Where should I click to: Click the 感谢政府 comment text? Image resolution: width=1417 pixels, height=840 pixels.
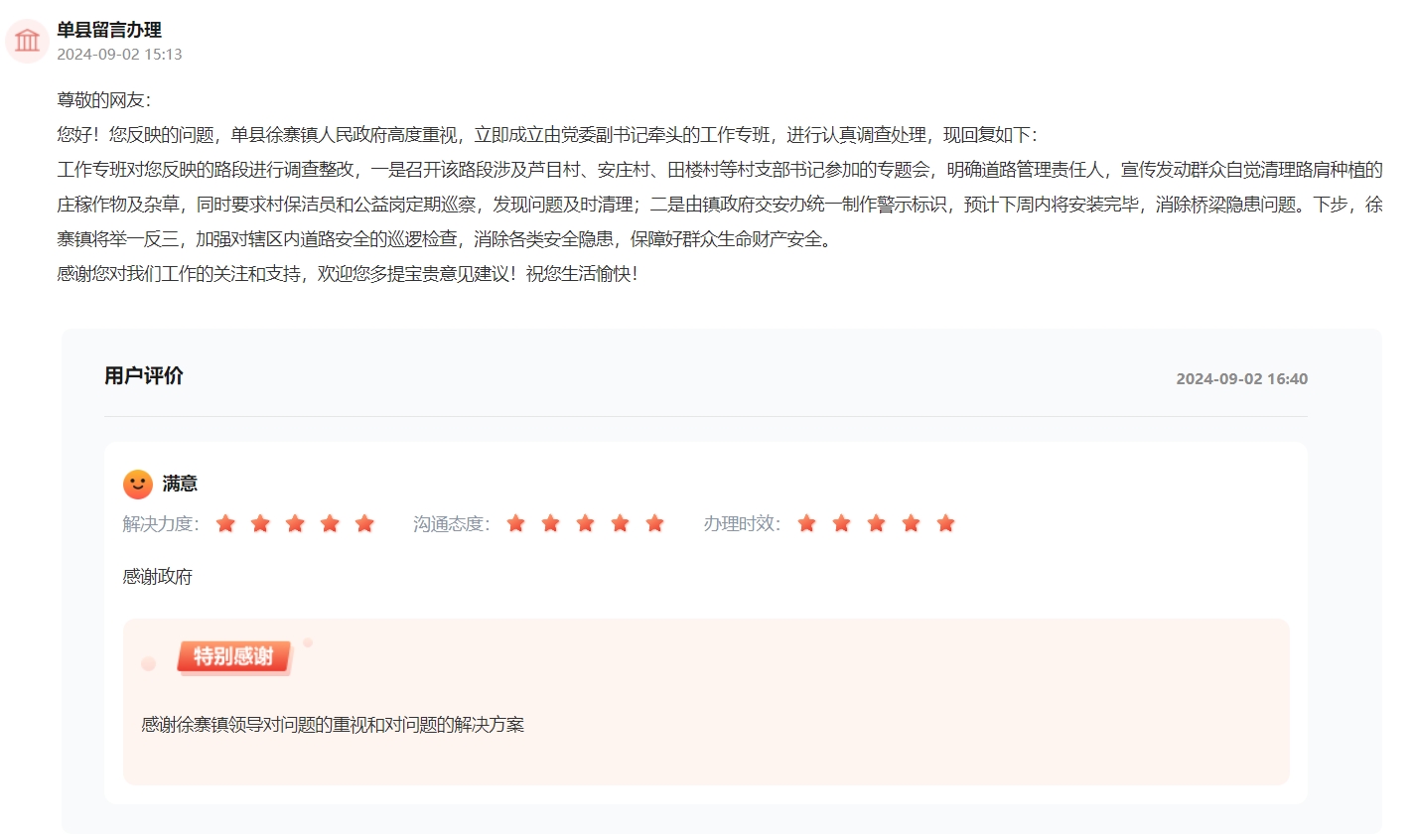coord(158,577)
